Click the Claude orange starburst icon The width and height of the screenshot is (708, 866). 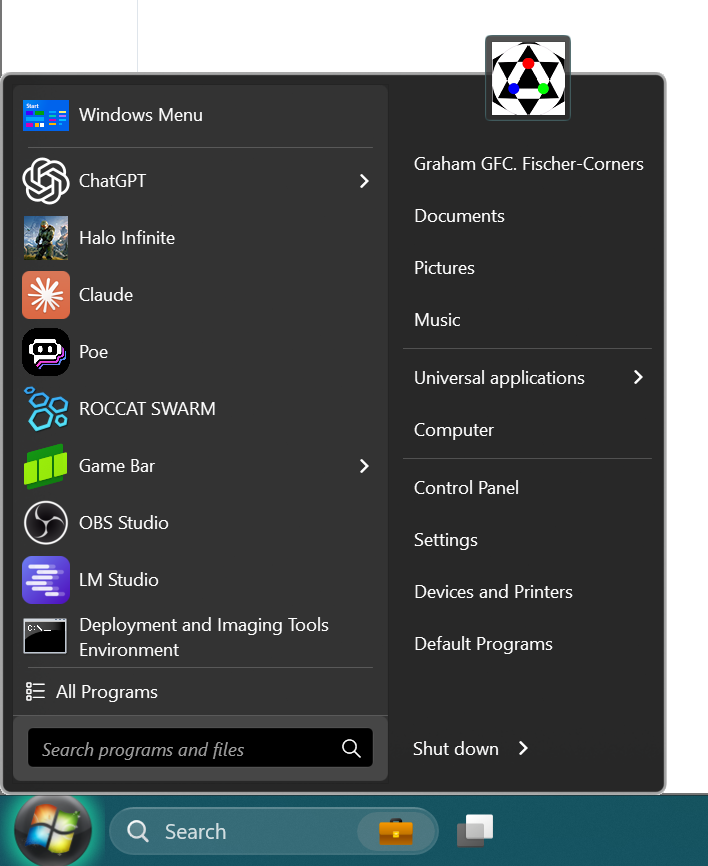[45, 295]
